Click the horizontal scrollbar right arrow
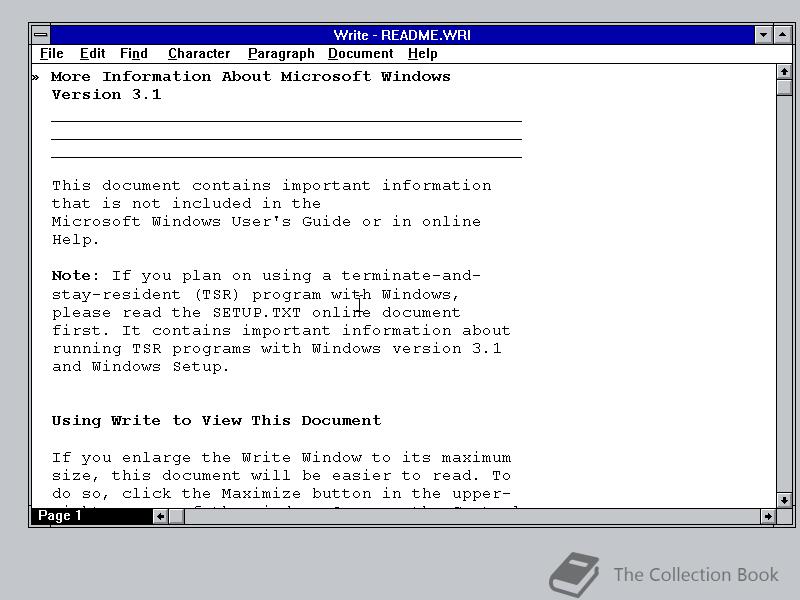800x600 pixels. [x=767, y=516]
